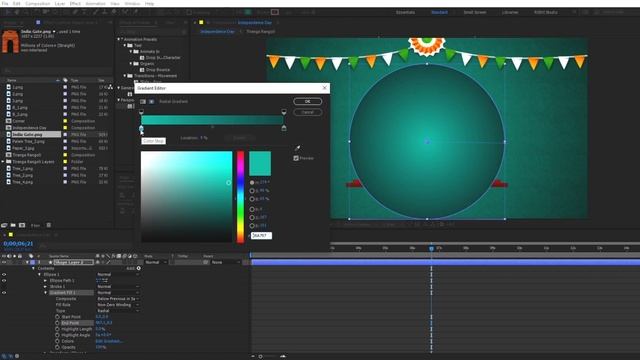
Task: Select the B brightness radio button
Action: click(252, 199)
